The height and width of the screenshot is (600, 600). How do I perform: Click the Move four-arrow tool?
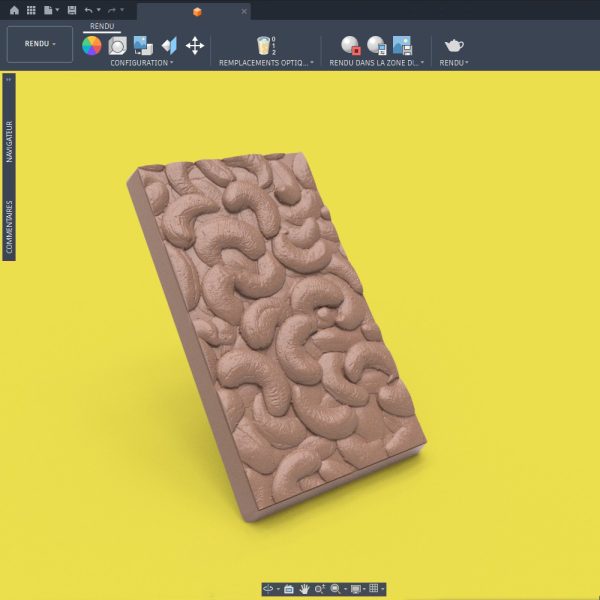point(195,46)
